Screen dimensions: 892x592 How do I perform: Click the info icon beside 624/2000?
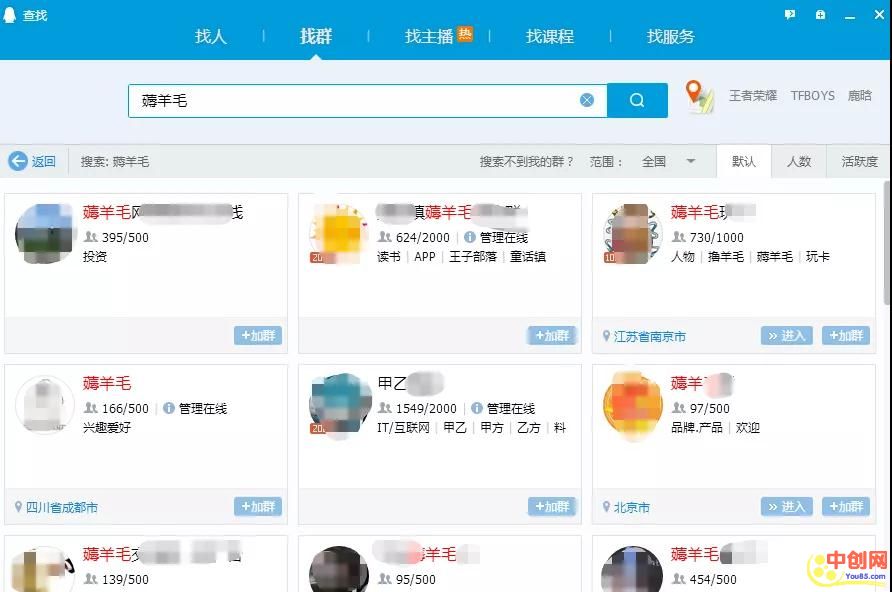pos(469,238)
